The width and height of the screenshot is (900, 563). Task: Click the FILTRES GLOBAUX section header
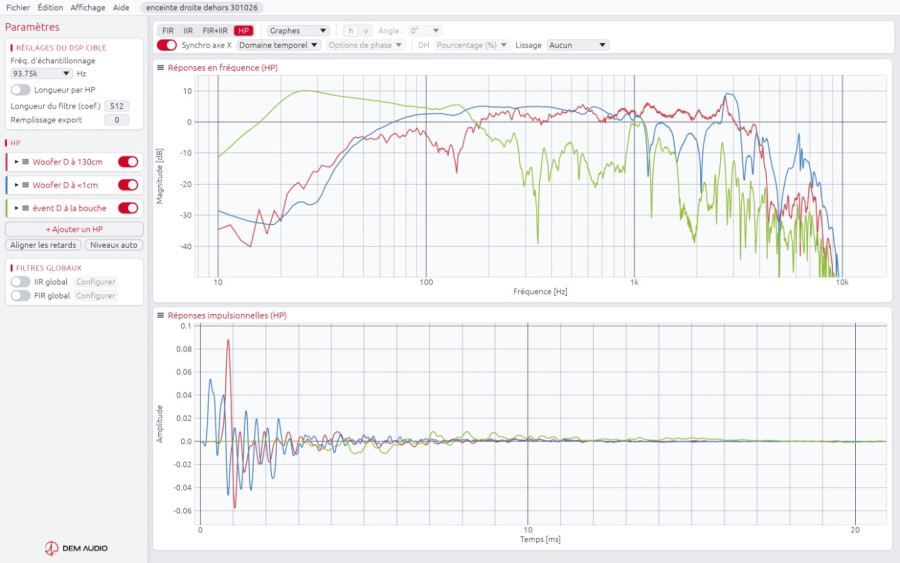coord(49,268)
